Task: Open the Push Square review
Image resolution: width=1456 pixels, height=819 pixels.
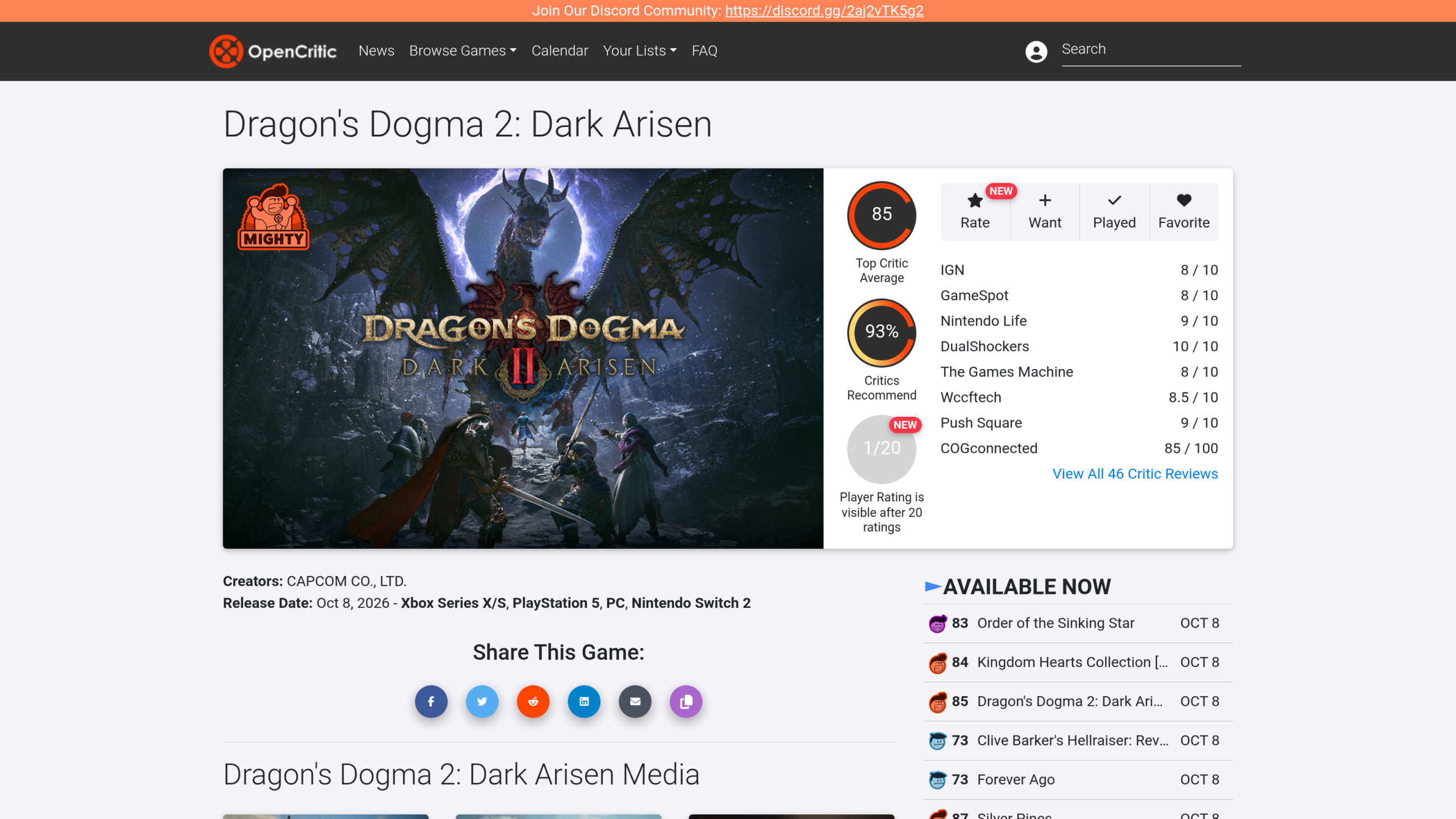Action: coord(1079,423)
